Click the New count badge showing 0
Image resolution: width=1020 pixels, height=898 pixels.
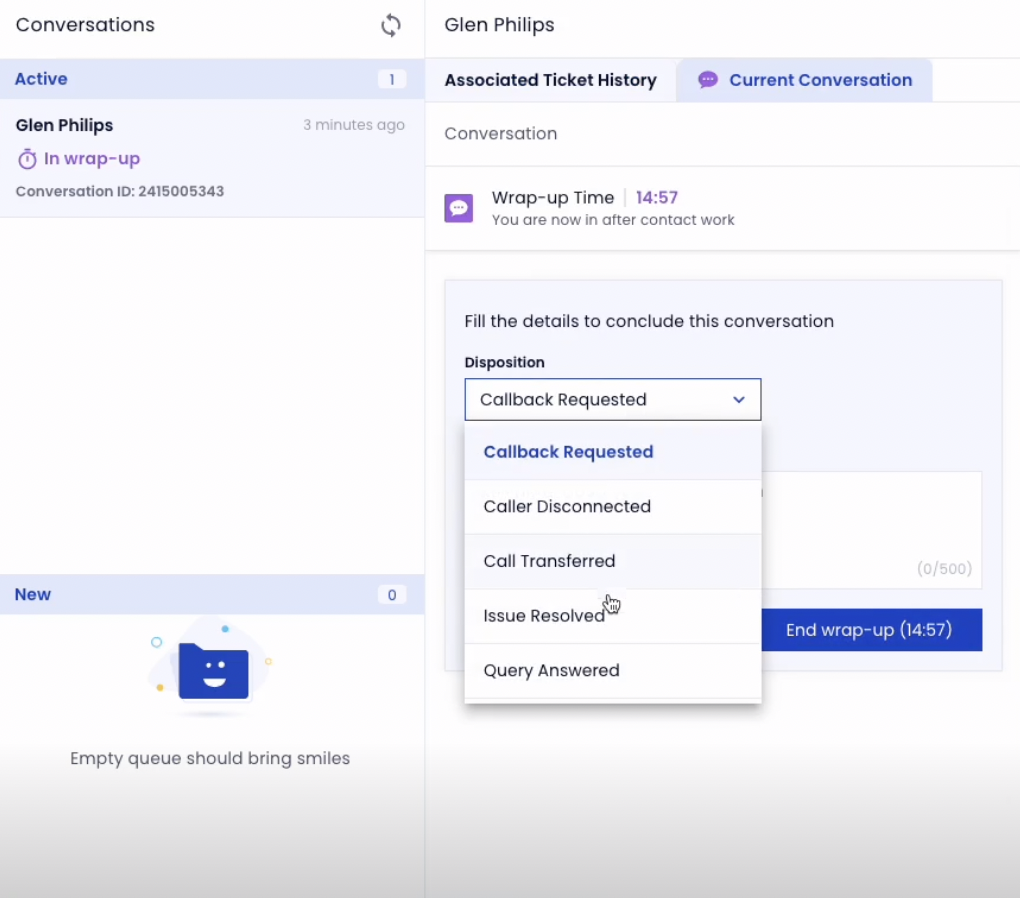click(392, 594)
